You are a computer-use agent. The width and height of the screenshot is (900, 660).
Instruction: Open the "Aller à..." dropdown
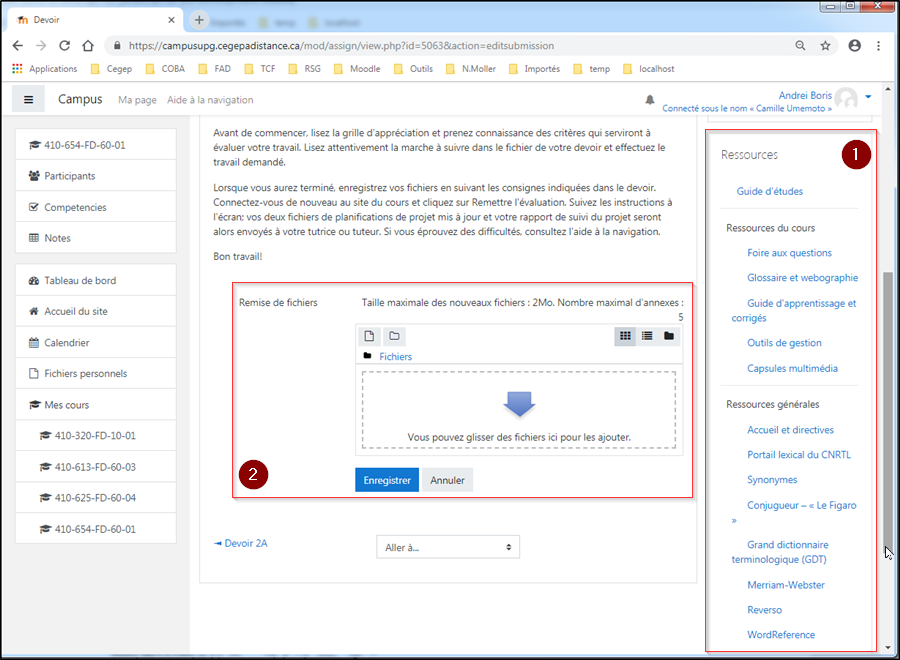[448, 547]
